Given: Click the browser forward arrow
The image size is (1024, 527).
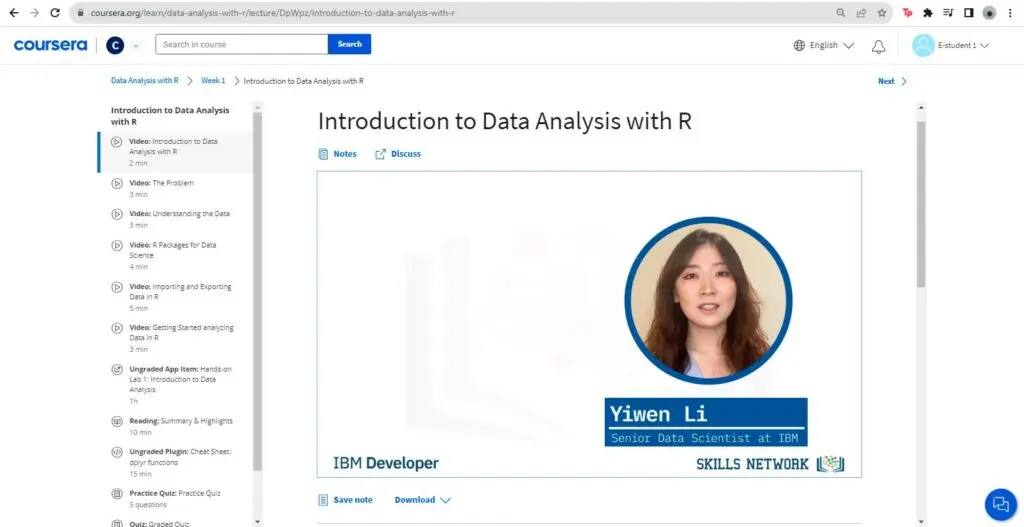Looking at the screenshot, I should click(x=35, y=12).
